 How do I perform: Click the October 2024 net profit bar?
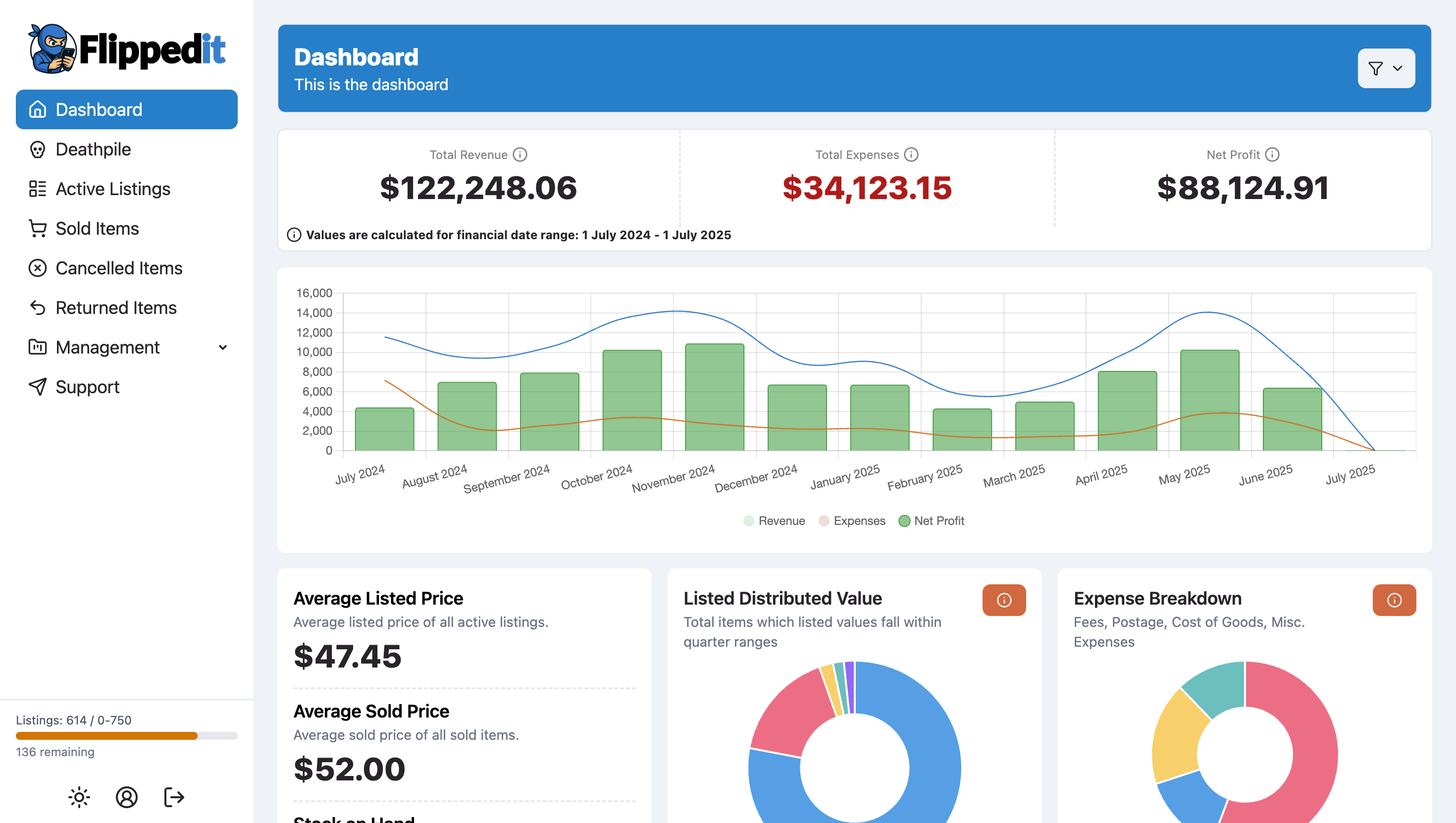[x=632, y=400]
